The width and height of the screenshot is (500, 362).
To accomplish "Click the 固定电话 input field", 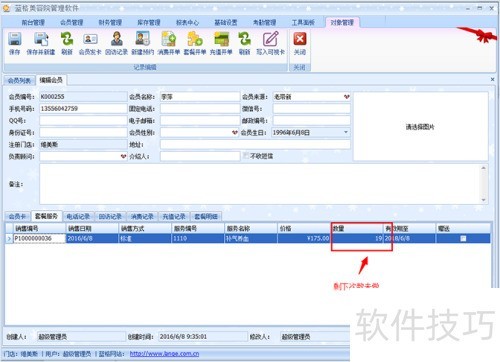I will (x=200, y=109).
